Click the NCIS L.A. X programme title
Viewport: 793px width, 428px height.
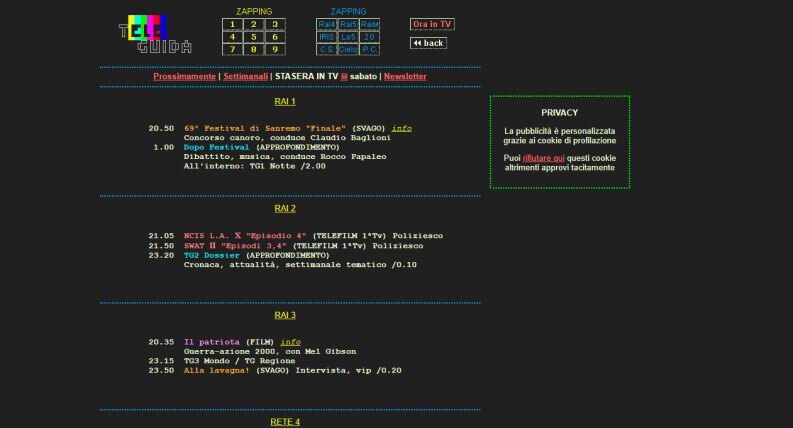tap(245, 236)
